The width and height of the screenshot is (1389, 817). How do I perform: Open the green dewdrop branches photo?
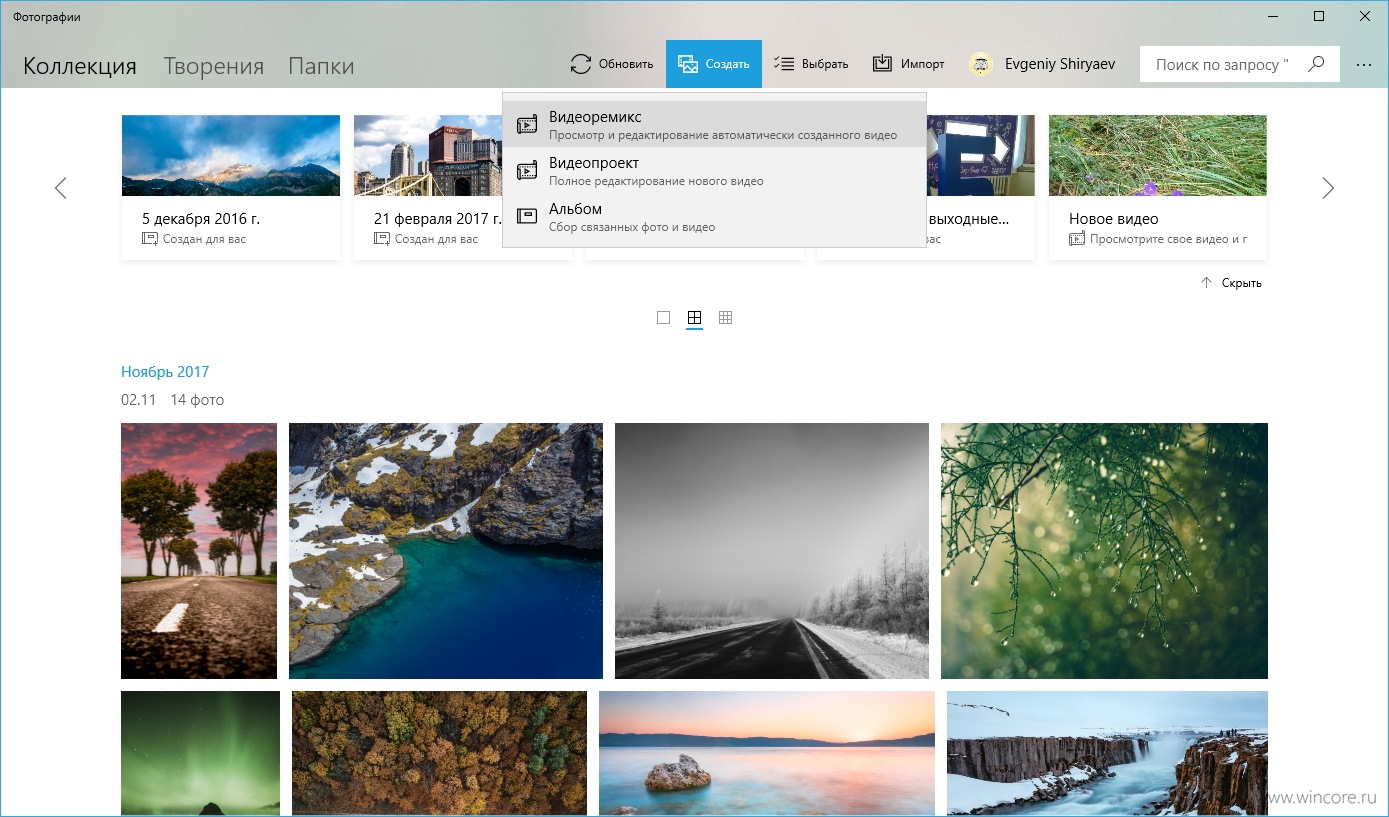coord(1104,551)
